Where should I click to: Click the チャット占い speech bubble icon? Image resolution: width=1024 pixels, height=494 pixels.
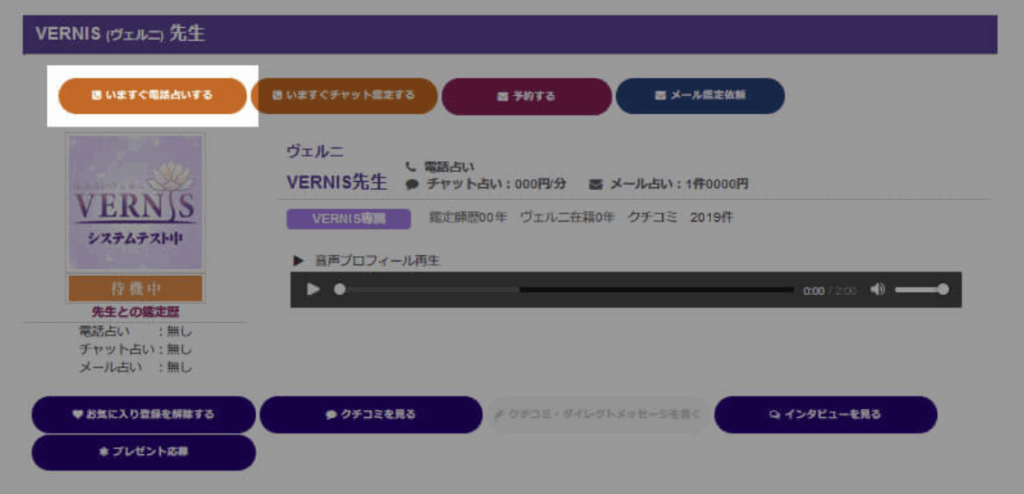[411, 184]
